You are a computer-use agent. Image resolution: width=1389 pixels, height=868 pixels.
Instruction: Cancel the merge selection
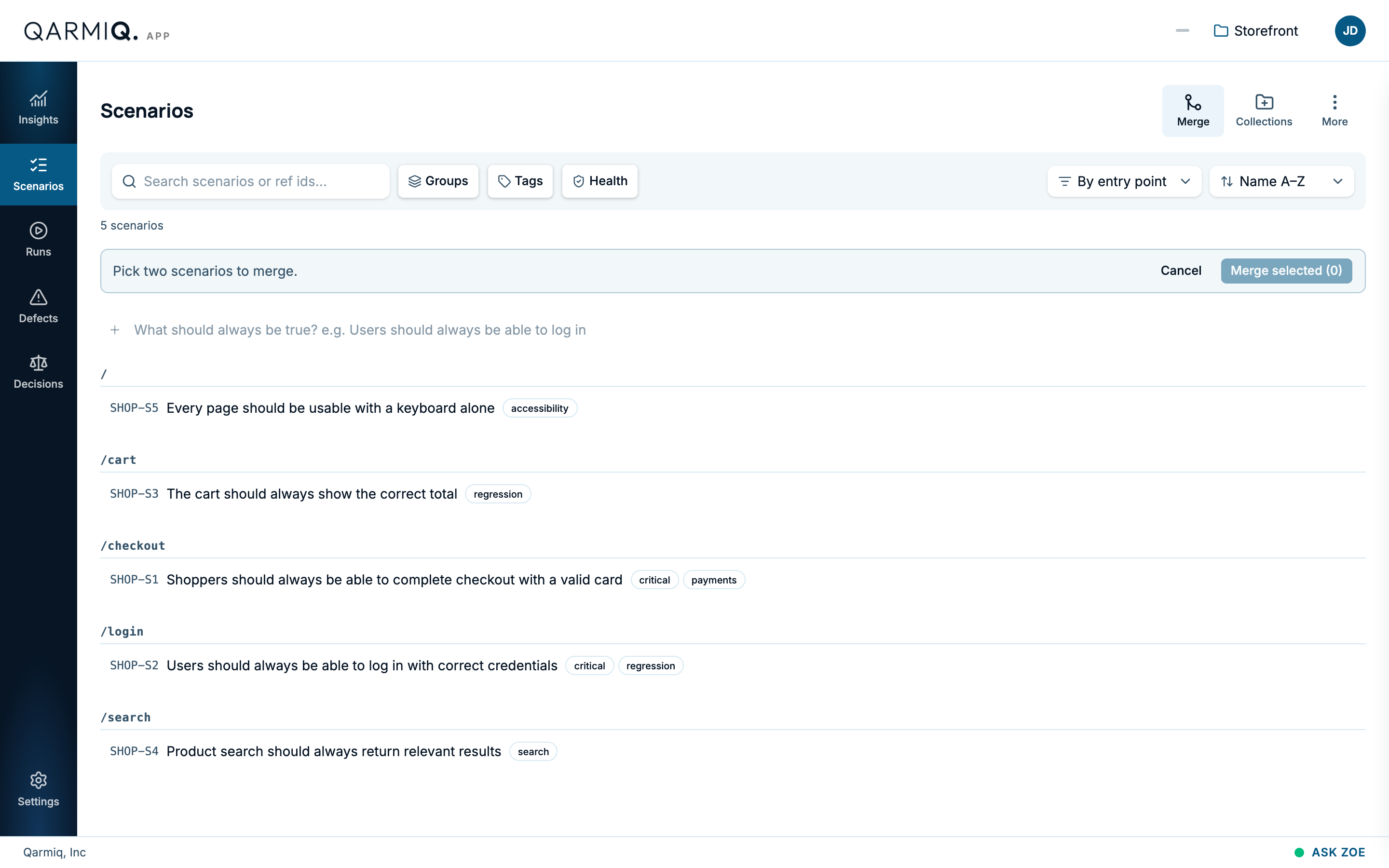(x=1181, y=271)
